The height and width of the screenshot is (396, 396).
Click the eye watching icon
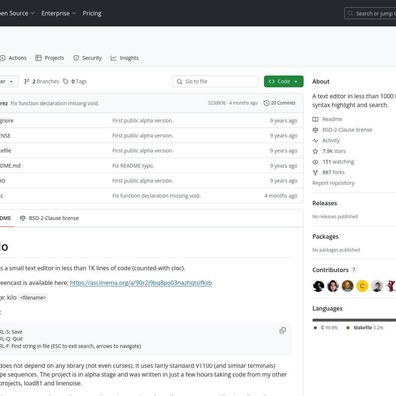(x=315, y=162)
